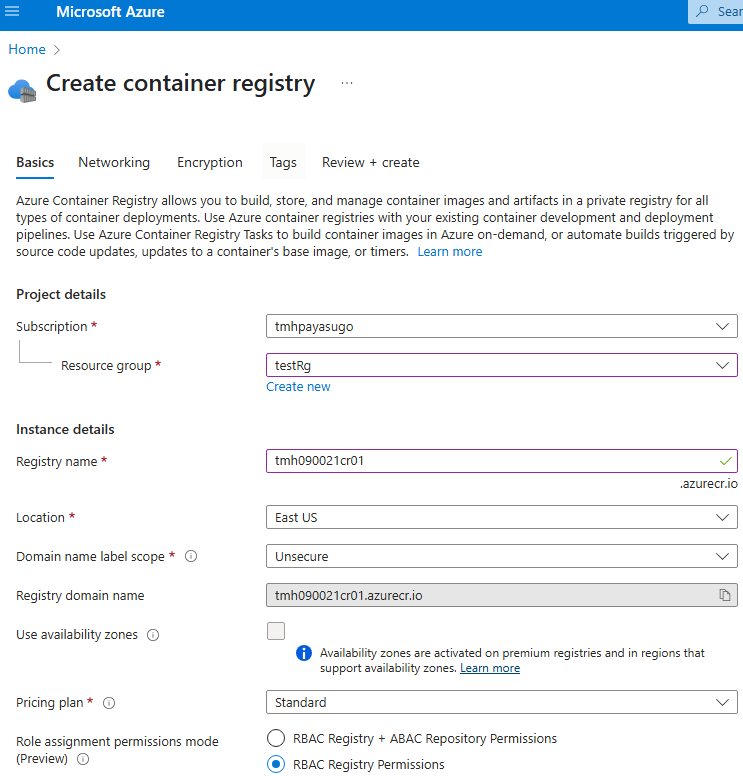Select RBAC Registry Permissions radio option
This screenshot has width=743, height=776.
tap(276, 764)
